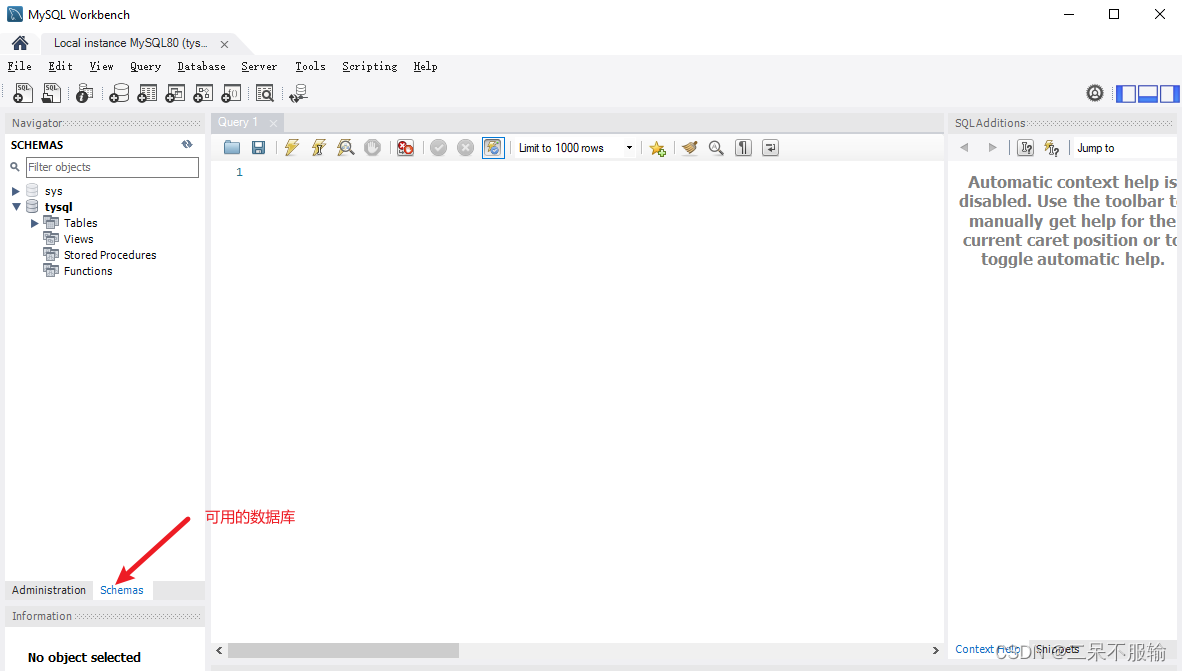Execute statement under the cursor icon
This screenshot has height=671, width=1182.
tap(319, 148)
